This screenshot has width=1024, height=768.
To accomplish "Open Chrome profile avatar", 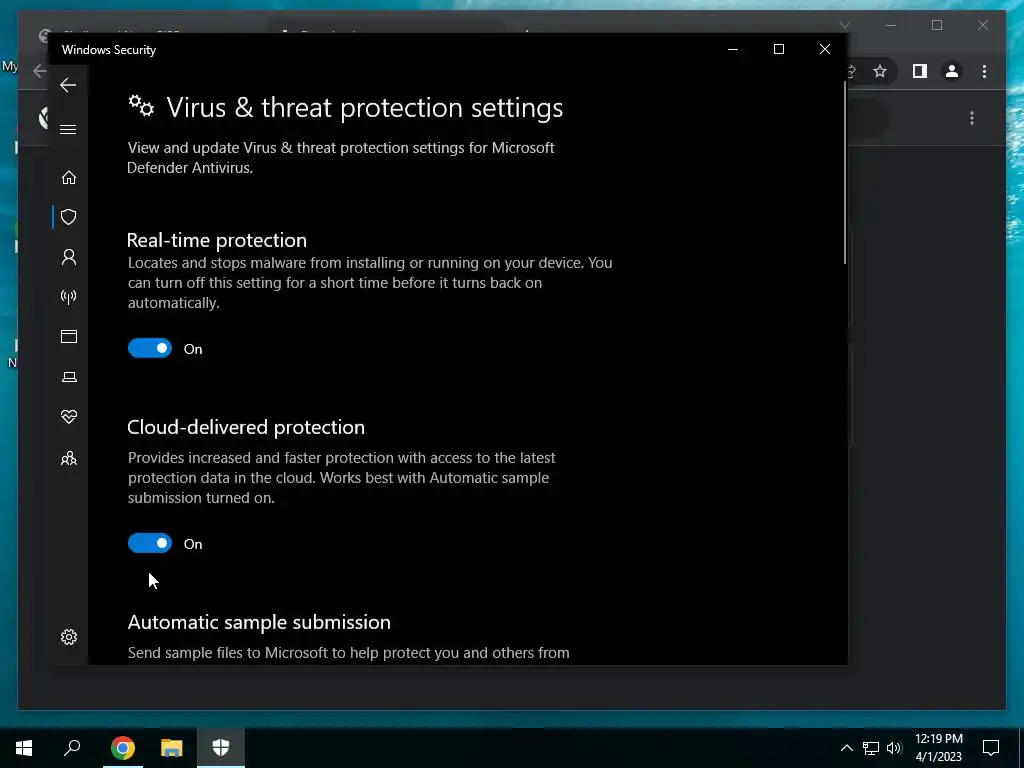I will tap(952, 71).
